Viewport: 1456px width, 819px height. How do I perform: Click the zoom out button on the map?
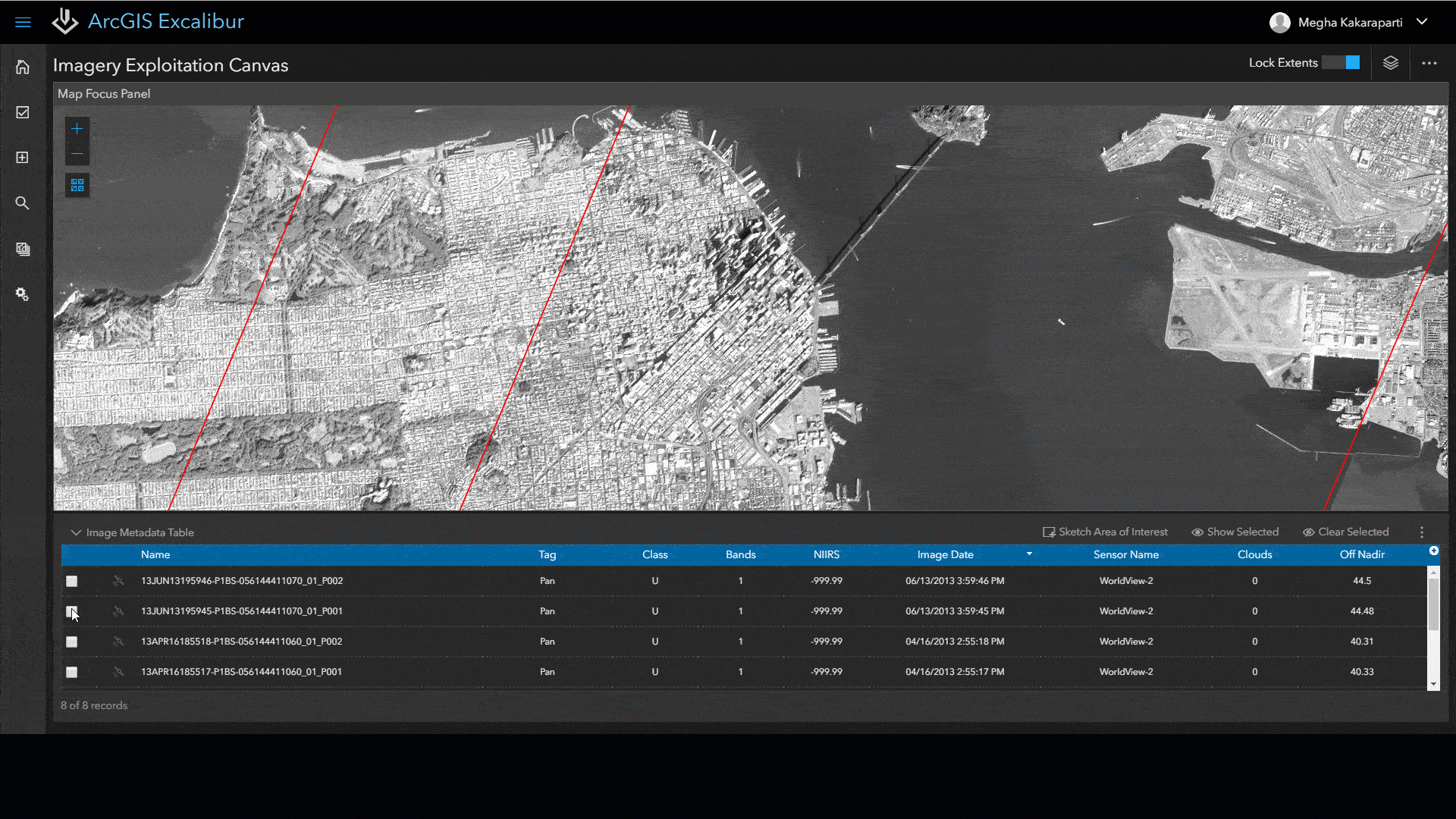[x=77, y=153]
